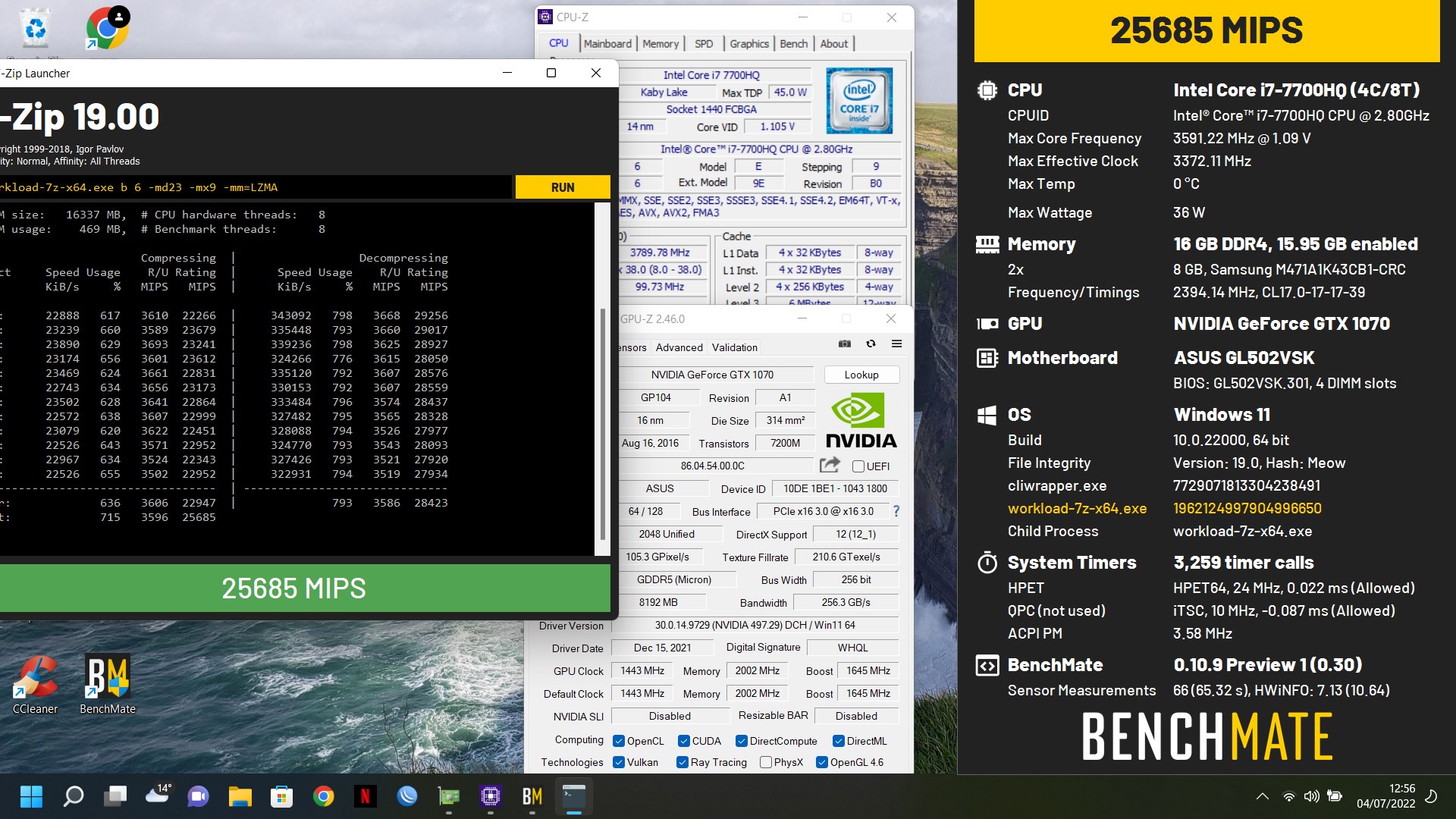Open the Focus assist moon tray icon
This screenshot has height=819, width=1456.
coord(1431,796)
